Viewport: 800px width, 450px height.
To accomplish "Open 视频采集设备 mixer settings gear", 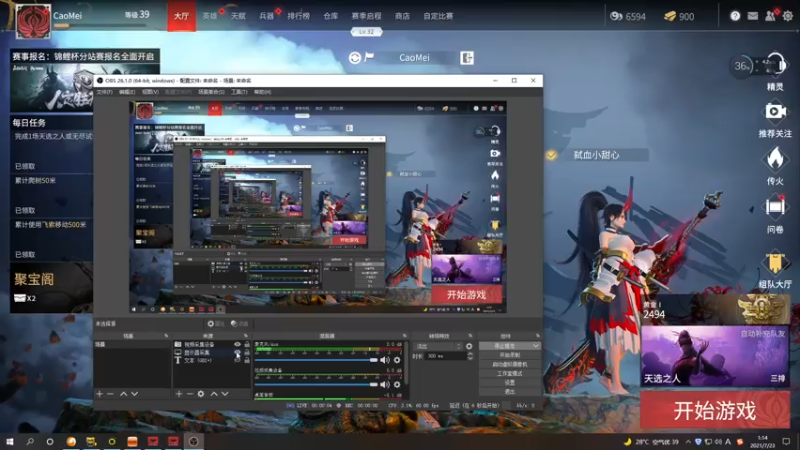I will (x=397, y=384).
